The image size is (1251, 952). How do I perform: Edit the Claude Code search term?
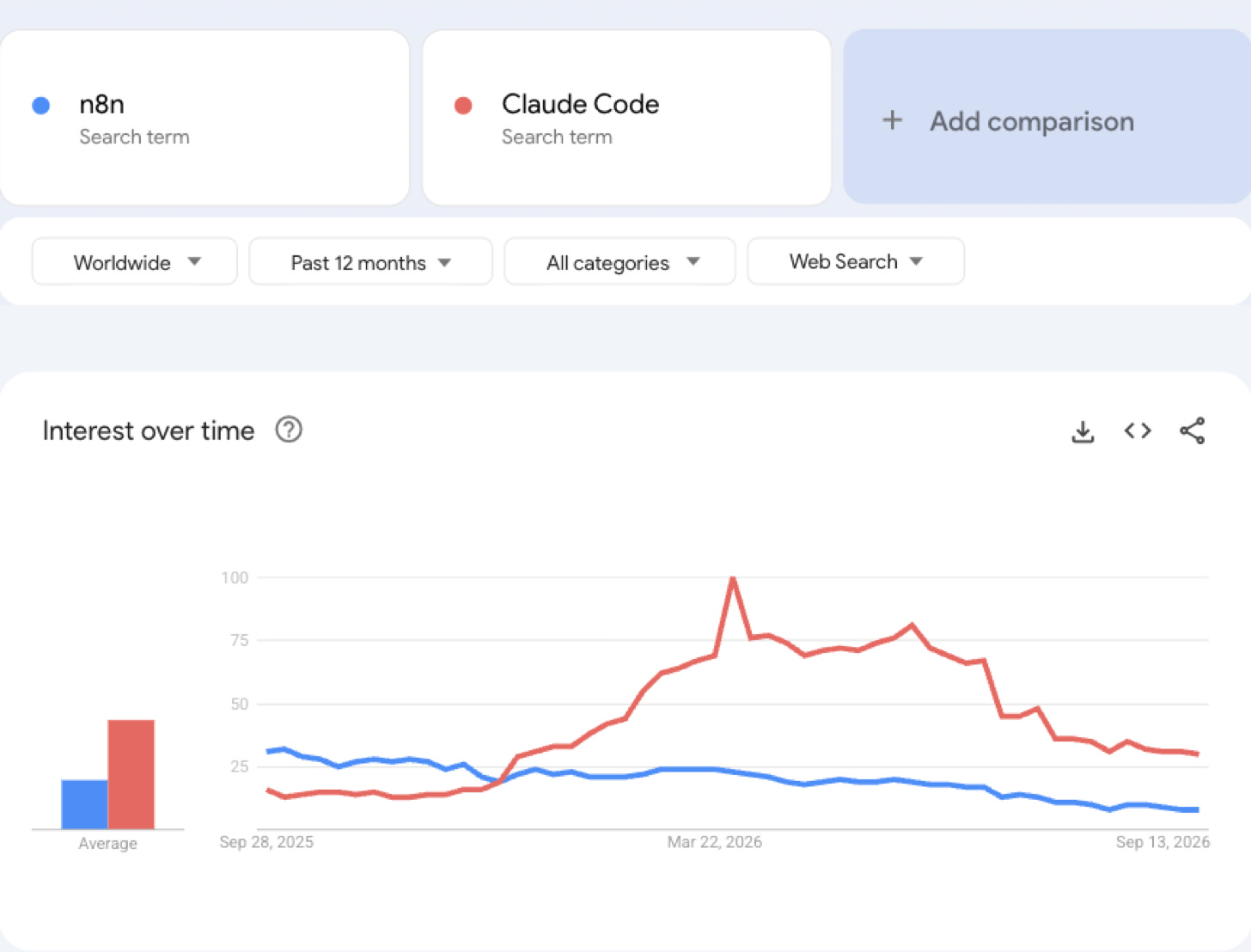pyautogui.click(x=627, y=118)
